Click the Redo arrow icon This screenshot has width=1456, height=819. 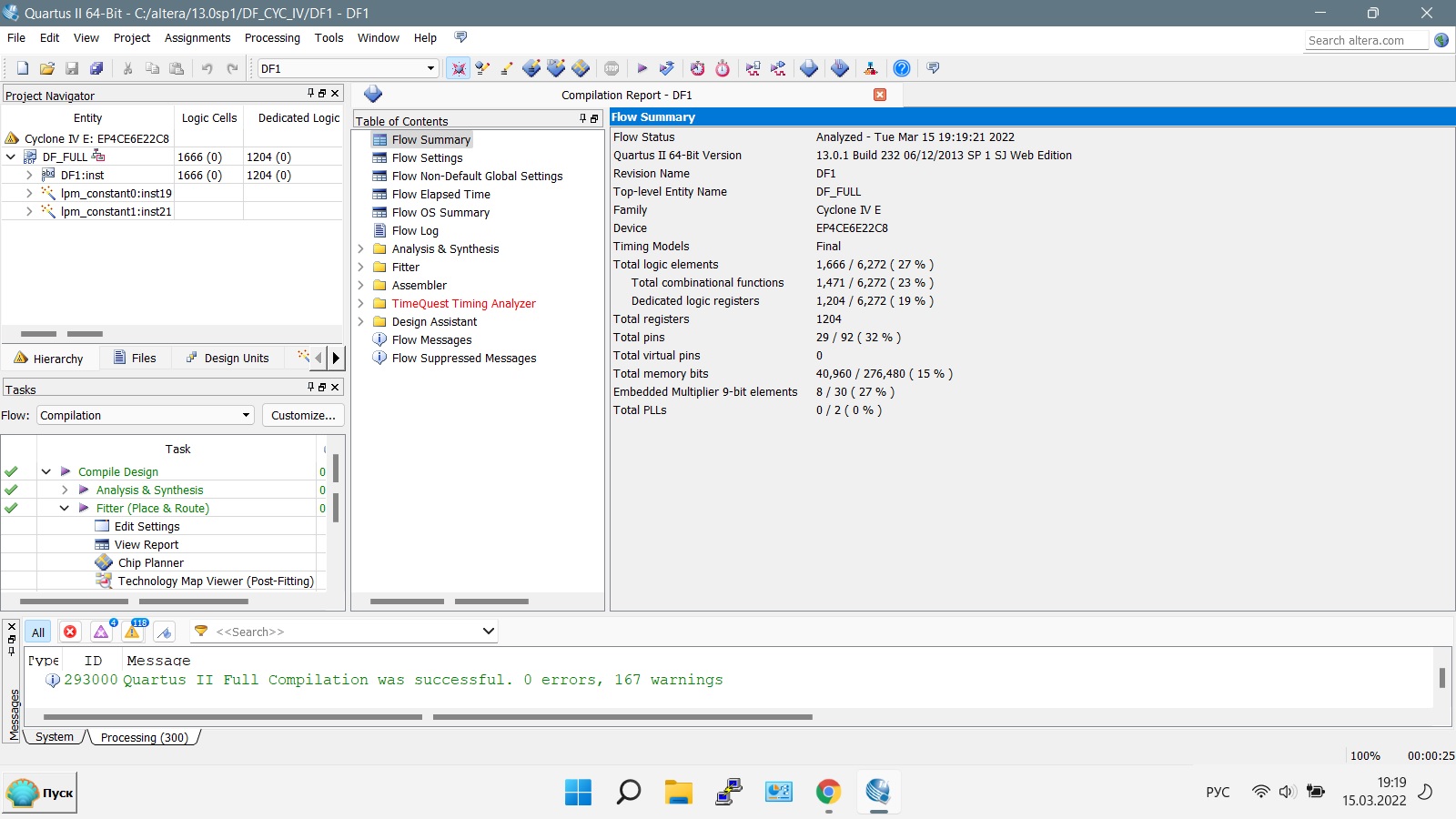point(232,68)
